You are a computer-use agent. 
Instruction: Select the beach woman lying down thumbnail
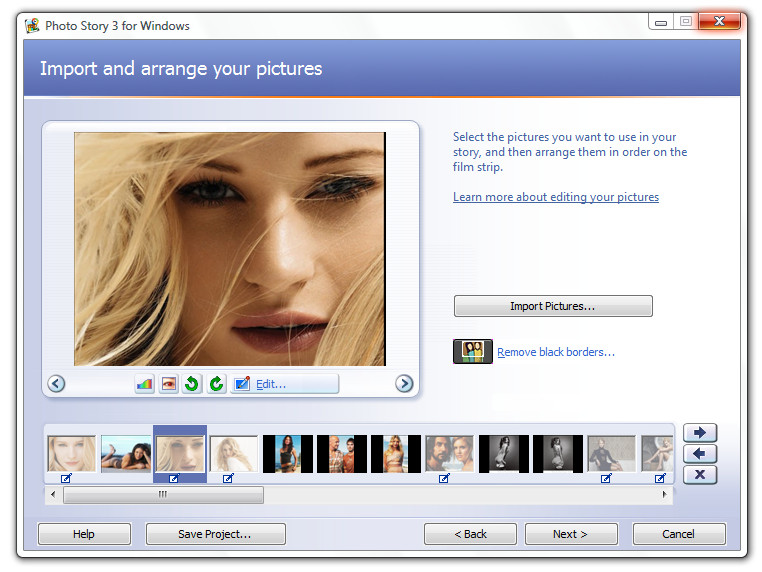point(126,453)
